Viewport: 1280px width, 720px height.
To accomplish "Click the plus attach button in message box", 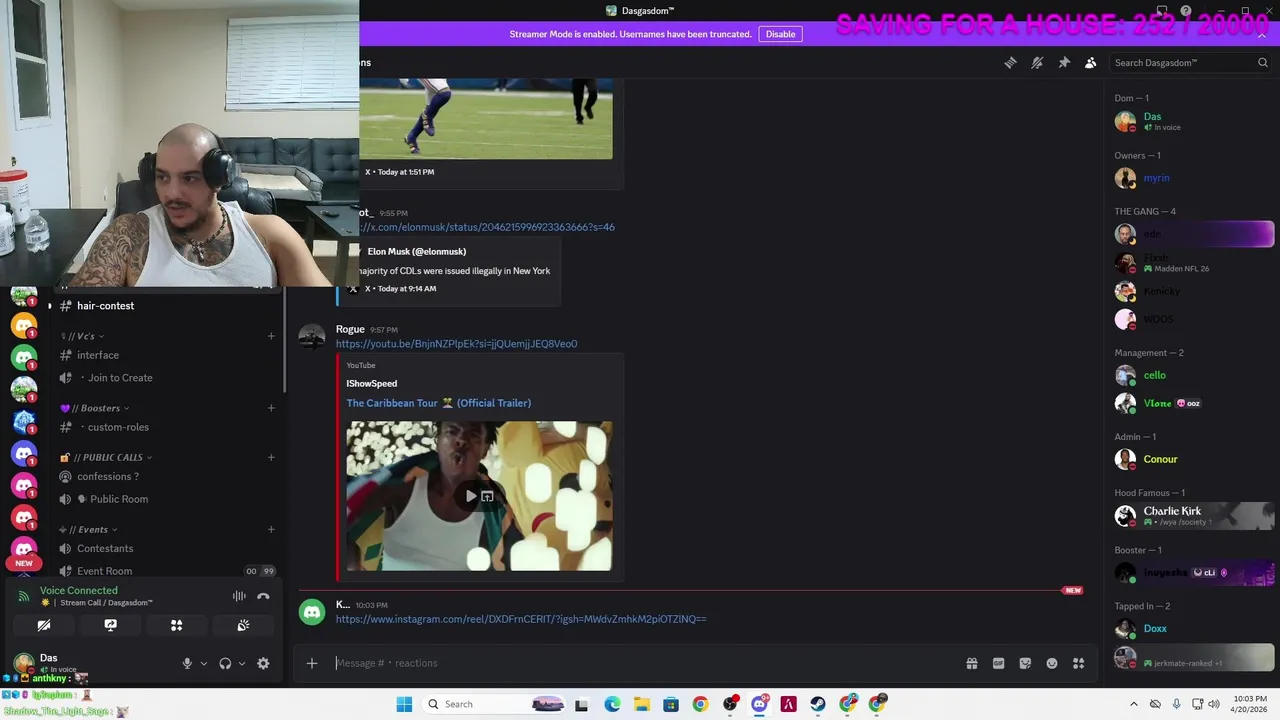I will coord(312,663).
